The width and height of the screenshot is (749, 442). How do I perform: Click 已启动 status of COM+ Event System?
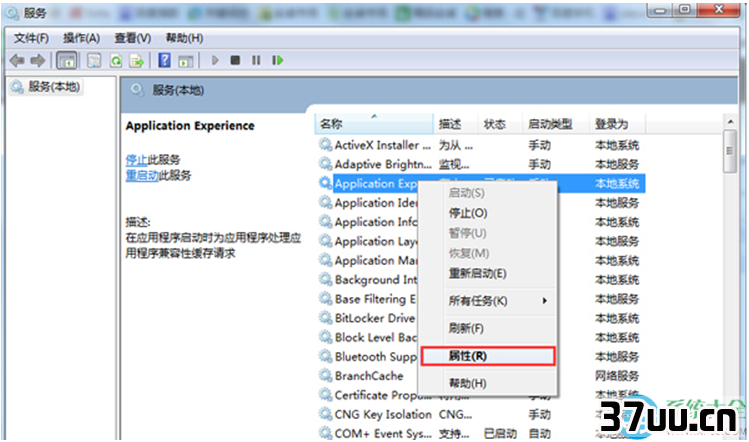point(500,433)
